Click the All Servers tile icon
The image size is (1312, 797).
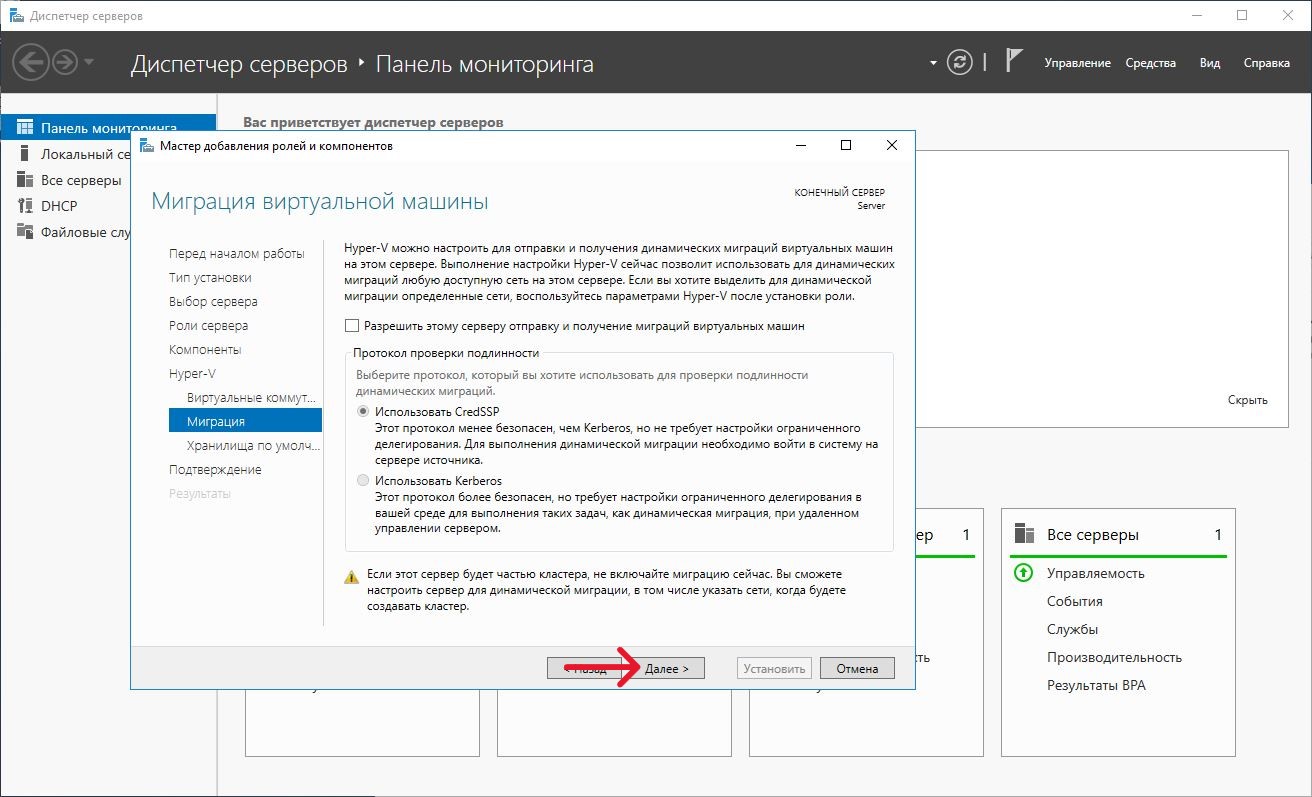point(1023,534)
